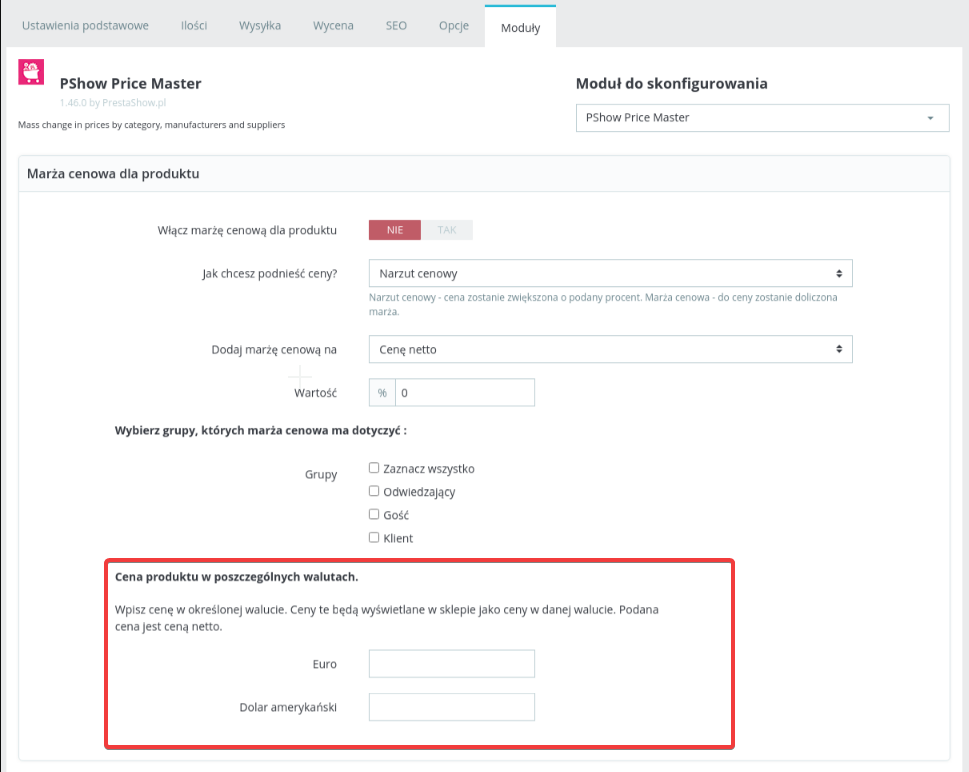
Task: Select the SEO tab
Action: coord(396,26)
